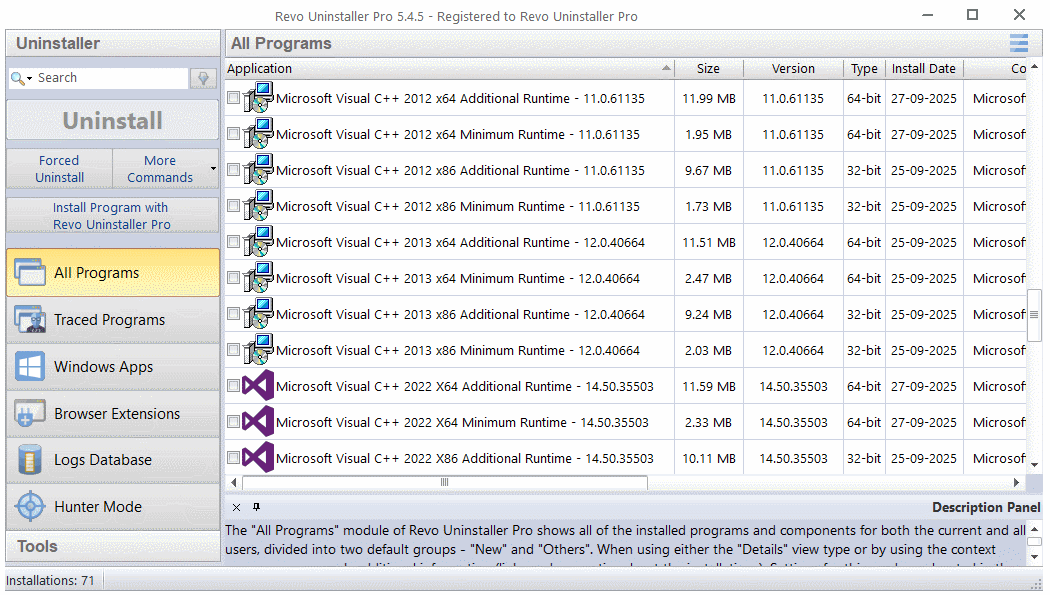Viewport: 1050px width, 595px height.
Task: Click the Visual Studio icon for 2022 X86 Additional Runtime
Action: click(x=258, y=458)
